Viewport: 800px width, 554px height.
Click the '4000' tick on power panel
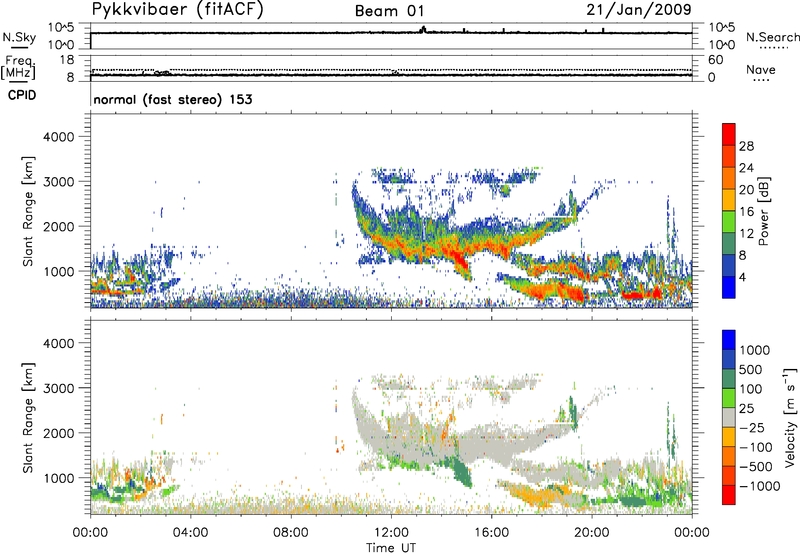click(x=58, y=137)
